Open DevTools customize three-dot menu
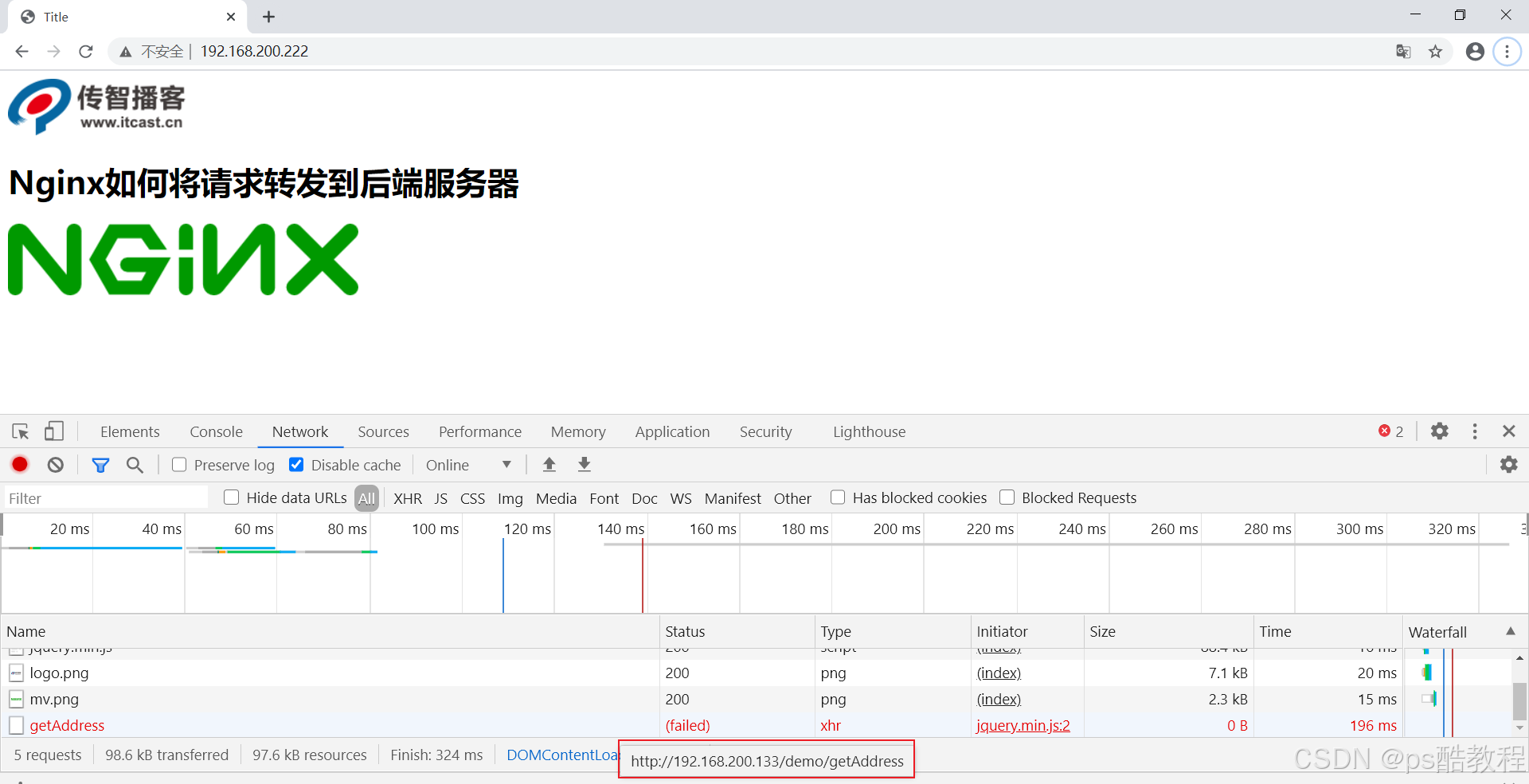This screenshot has width=1529, height=784. point(1475,431)
